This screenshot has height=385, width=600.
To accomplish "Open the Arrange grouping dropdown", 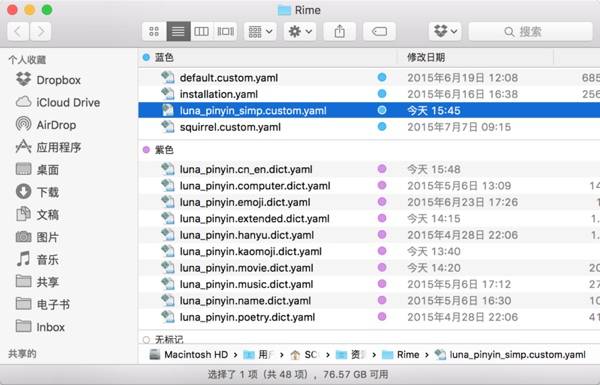I will click(x=260, y=31).
